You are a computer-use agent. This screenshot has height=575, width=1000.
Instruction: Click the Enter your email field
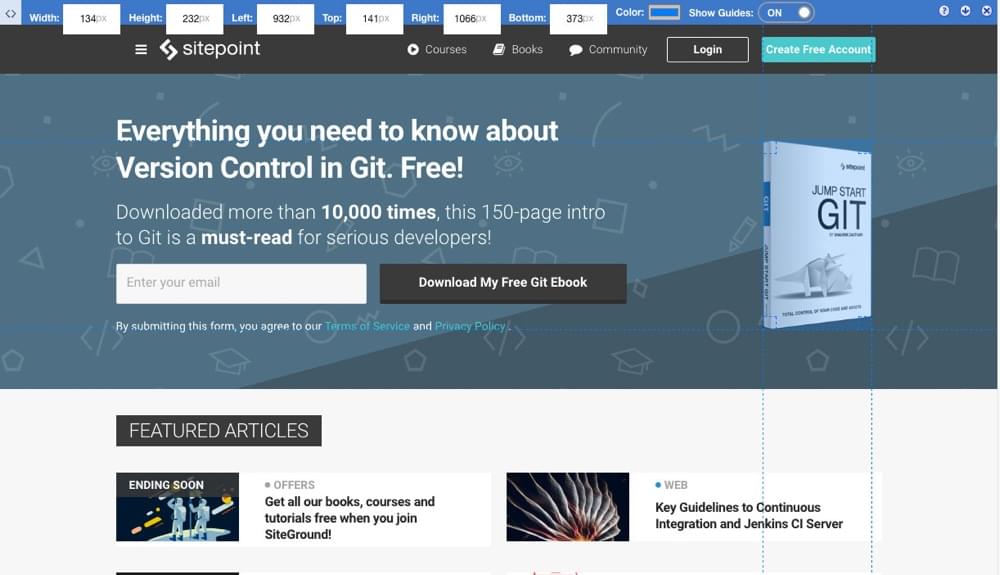point(241,283)
